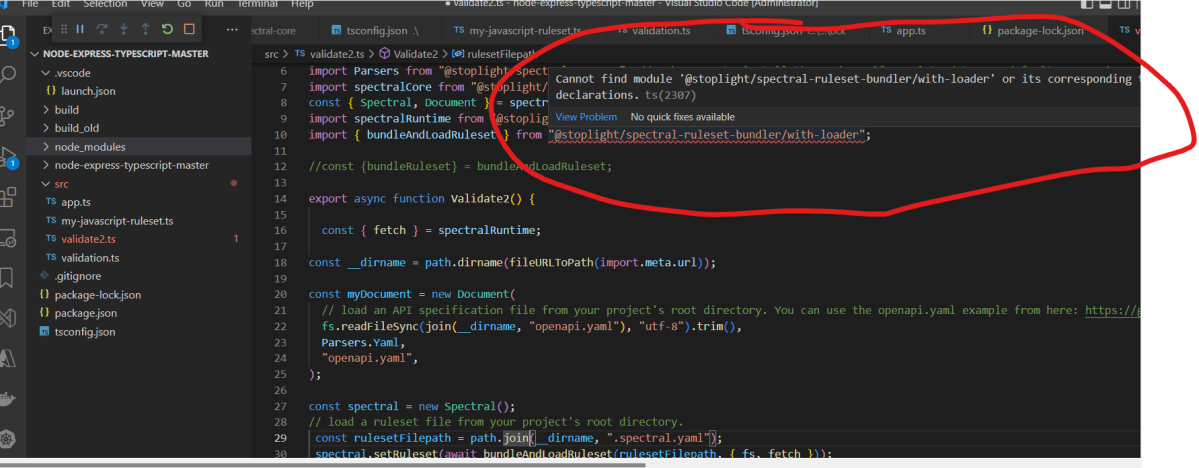Open the Help menu
Viewport: 1199px width, 468px height.
pos(303,4)
